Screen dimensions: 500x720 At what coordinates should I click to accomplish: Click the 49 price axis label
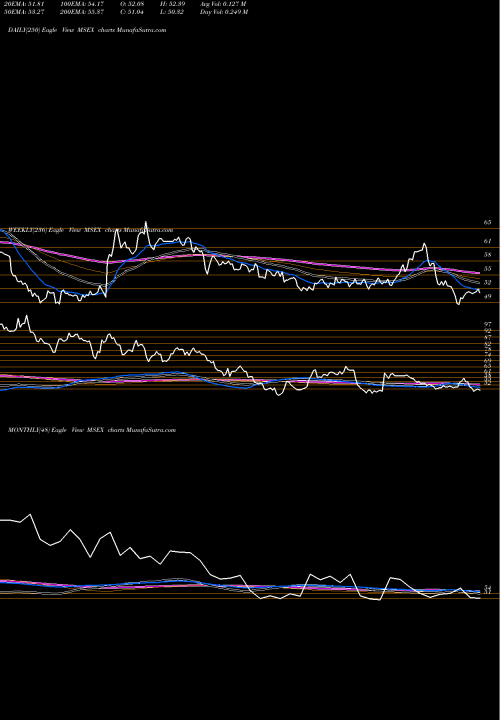(x=487, y=296)
